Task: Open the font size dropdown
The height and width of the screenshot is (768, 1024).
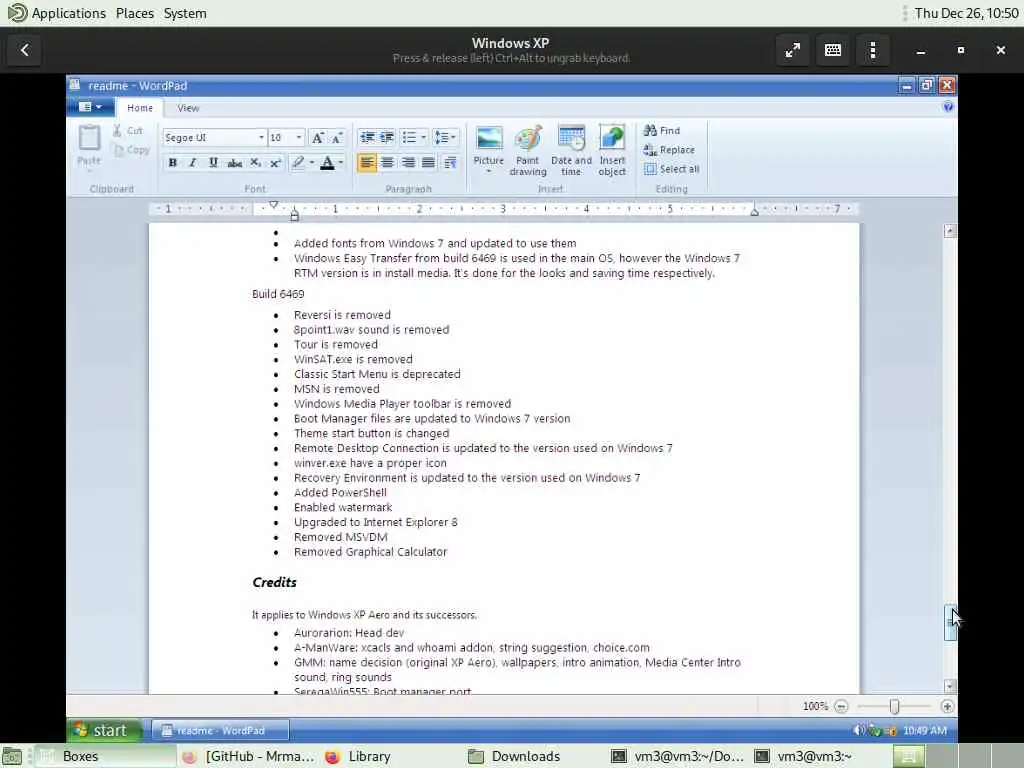Action: tap(298, 137)
